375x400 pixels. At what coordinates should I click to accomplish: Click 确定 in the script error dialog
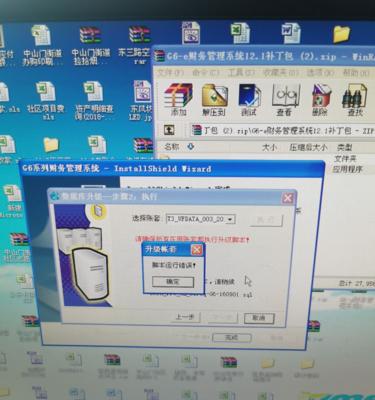click(173, 282)
